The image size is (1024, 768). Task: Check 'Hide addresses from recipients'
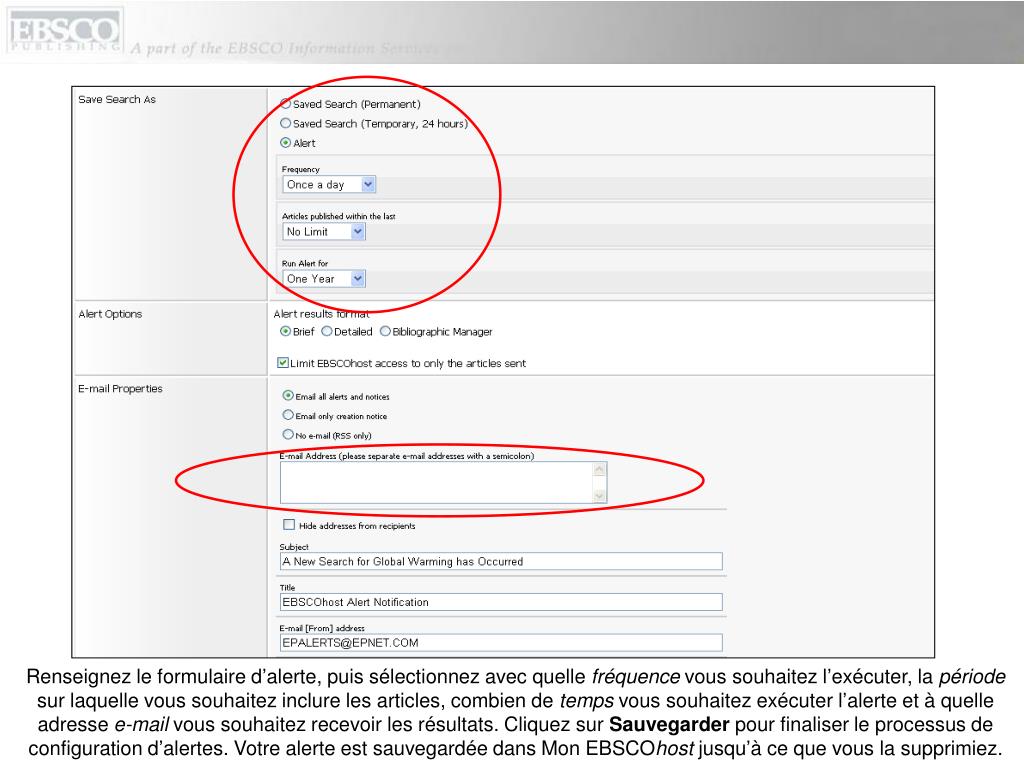[x=289, y=525]
